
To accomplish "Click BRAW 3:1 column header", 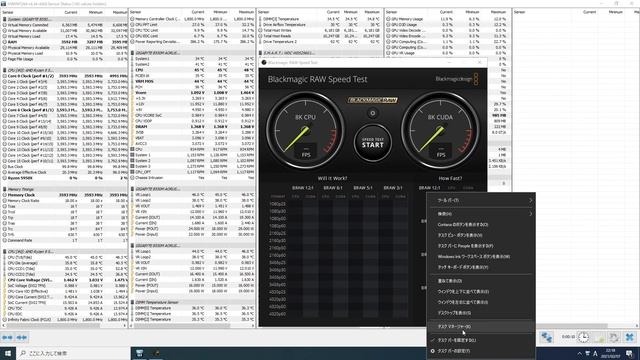I will 392,188.
